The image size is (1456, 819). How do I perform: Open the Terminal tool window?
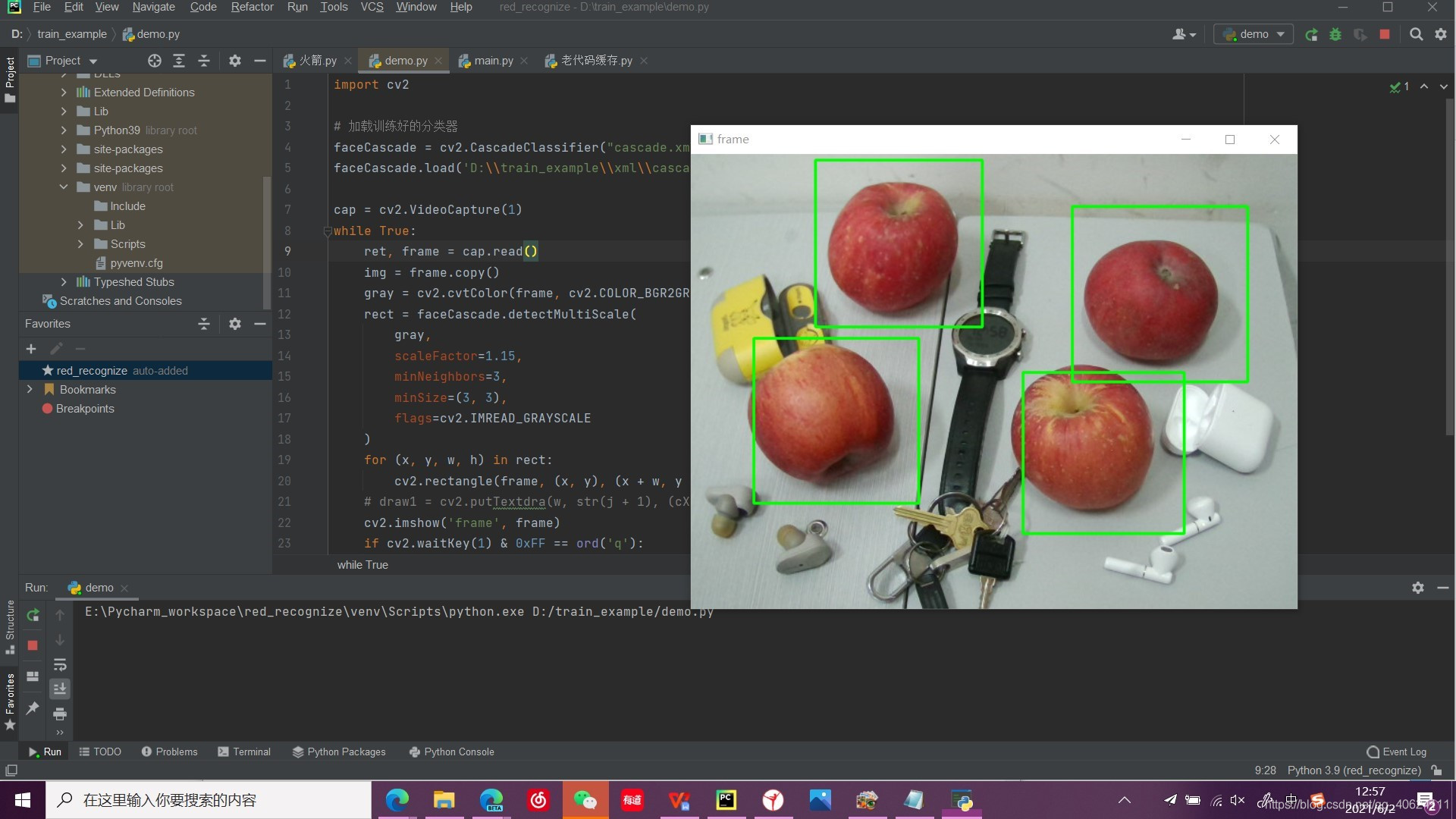point(244,752)
